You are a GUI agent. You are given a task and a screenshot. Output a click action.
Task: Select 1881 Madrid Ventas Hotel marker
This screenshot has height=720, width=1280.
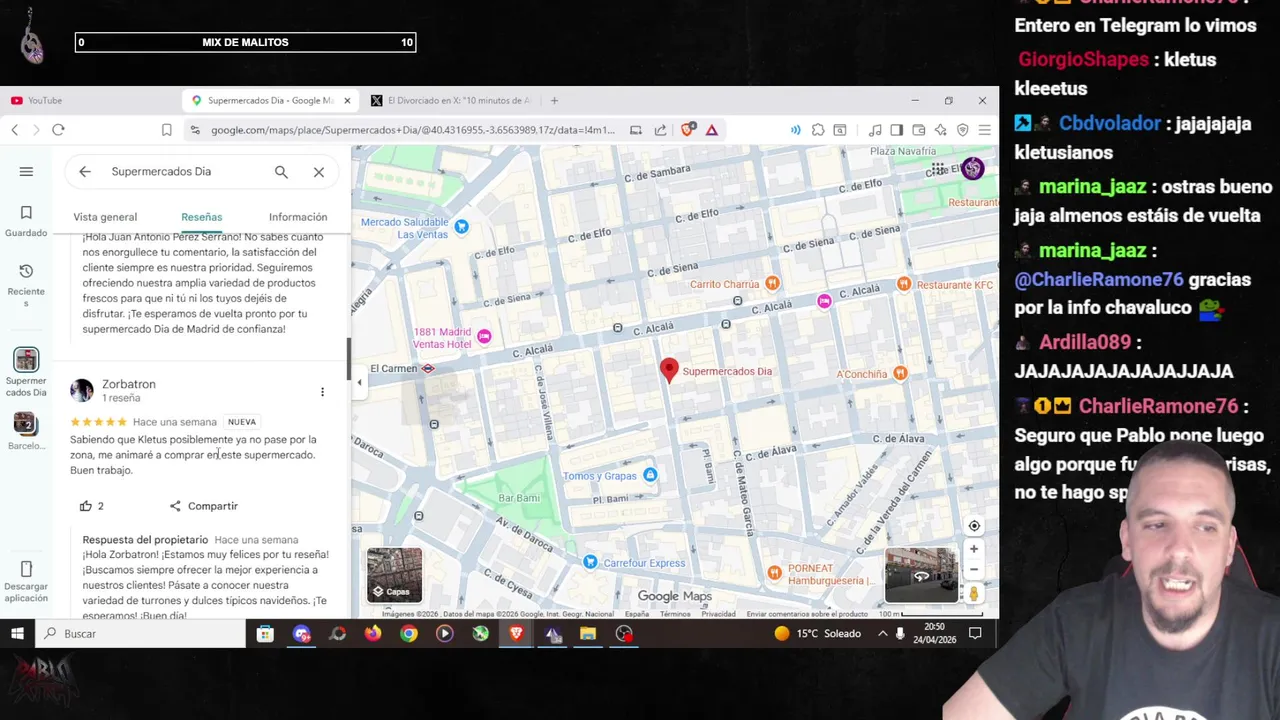click(x=484, y=336)
